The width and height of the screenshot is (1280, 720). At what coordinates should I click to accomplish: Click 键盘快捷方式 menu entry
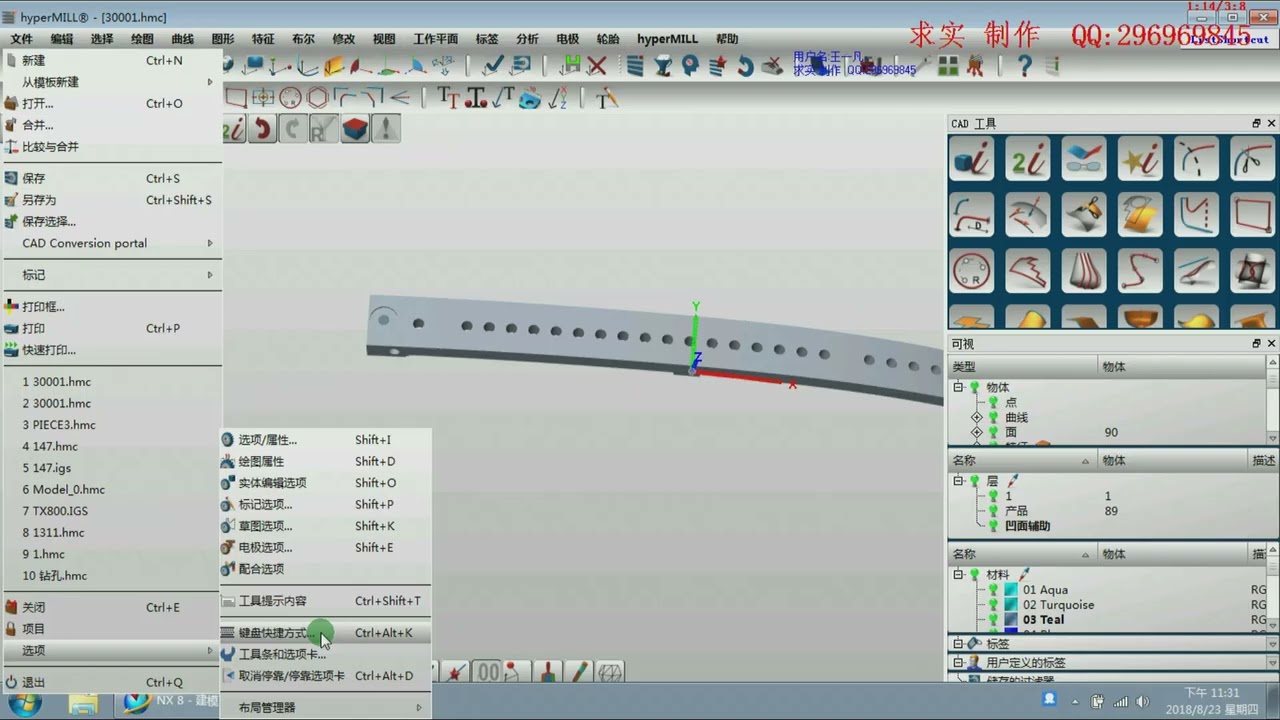tap(326, 633)
